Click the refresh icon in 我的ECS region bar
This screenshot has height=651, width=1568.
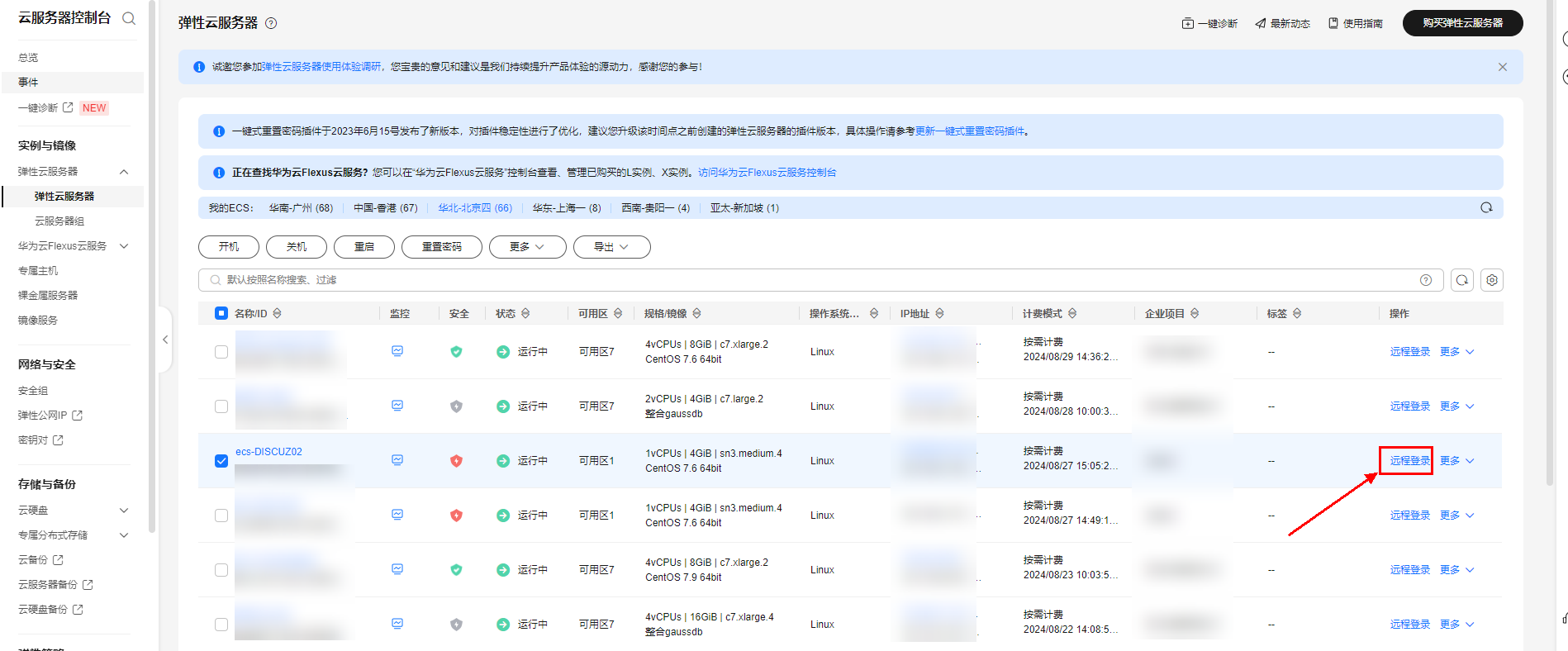pyautogui.click(x=1486, y=207)
